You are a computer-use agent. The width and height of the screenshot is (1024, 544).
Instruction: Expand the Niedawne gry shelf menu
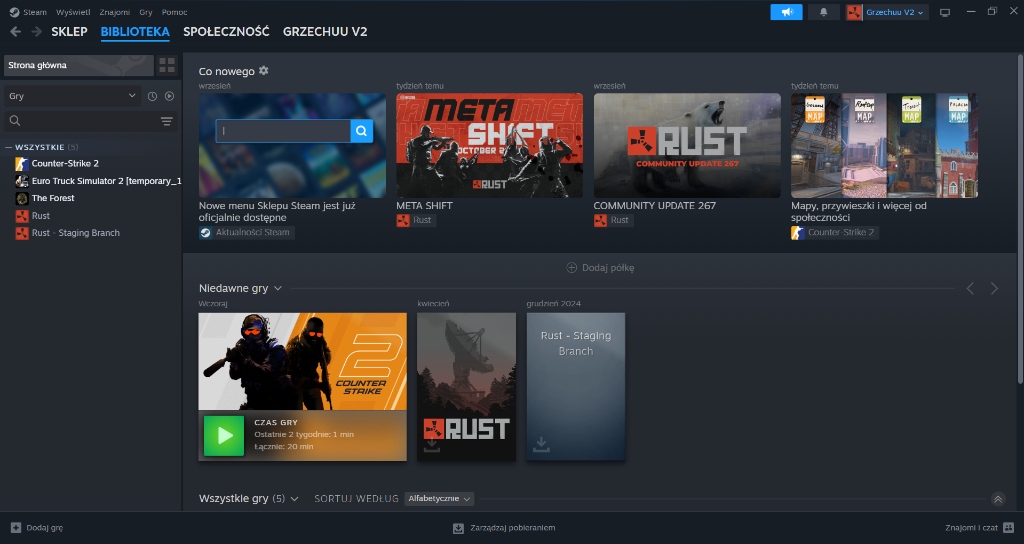click(278, 288)
